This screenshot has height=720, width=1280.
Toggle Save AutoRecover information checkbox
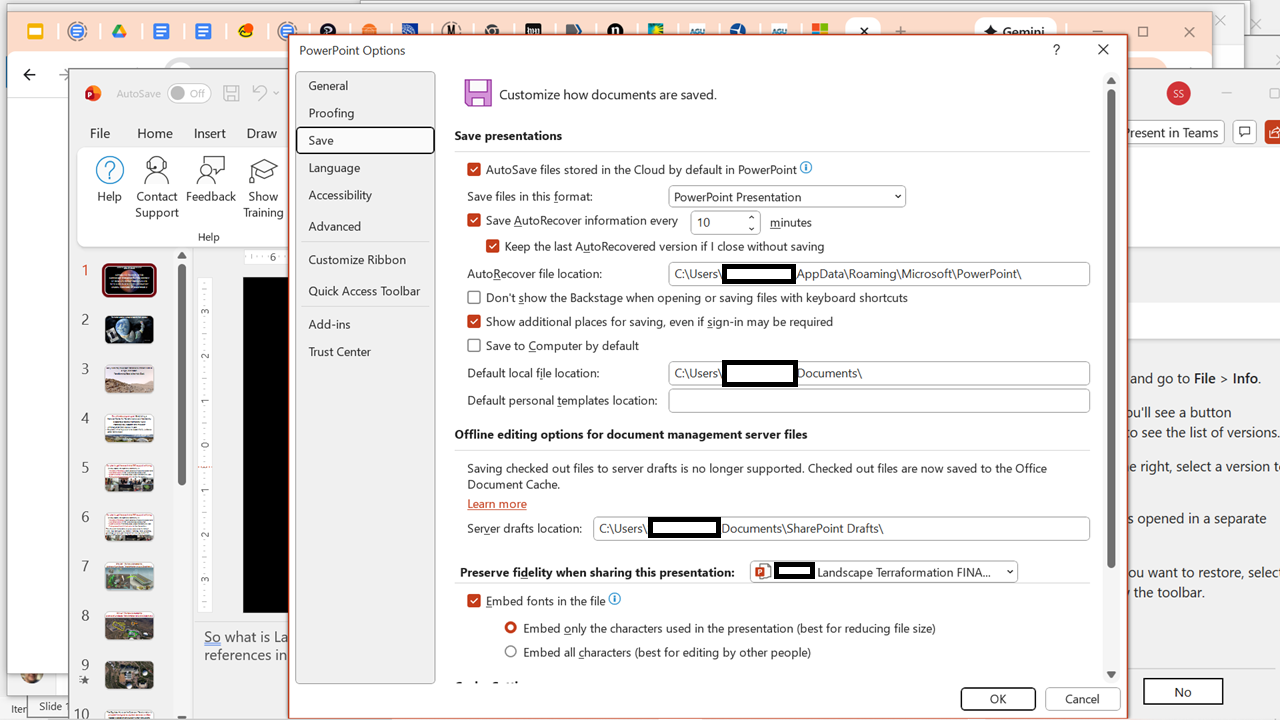[x=474, y=221]
